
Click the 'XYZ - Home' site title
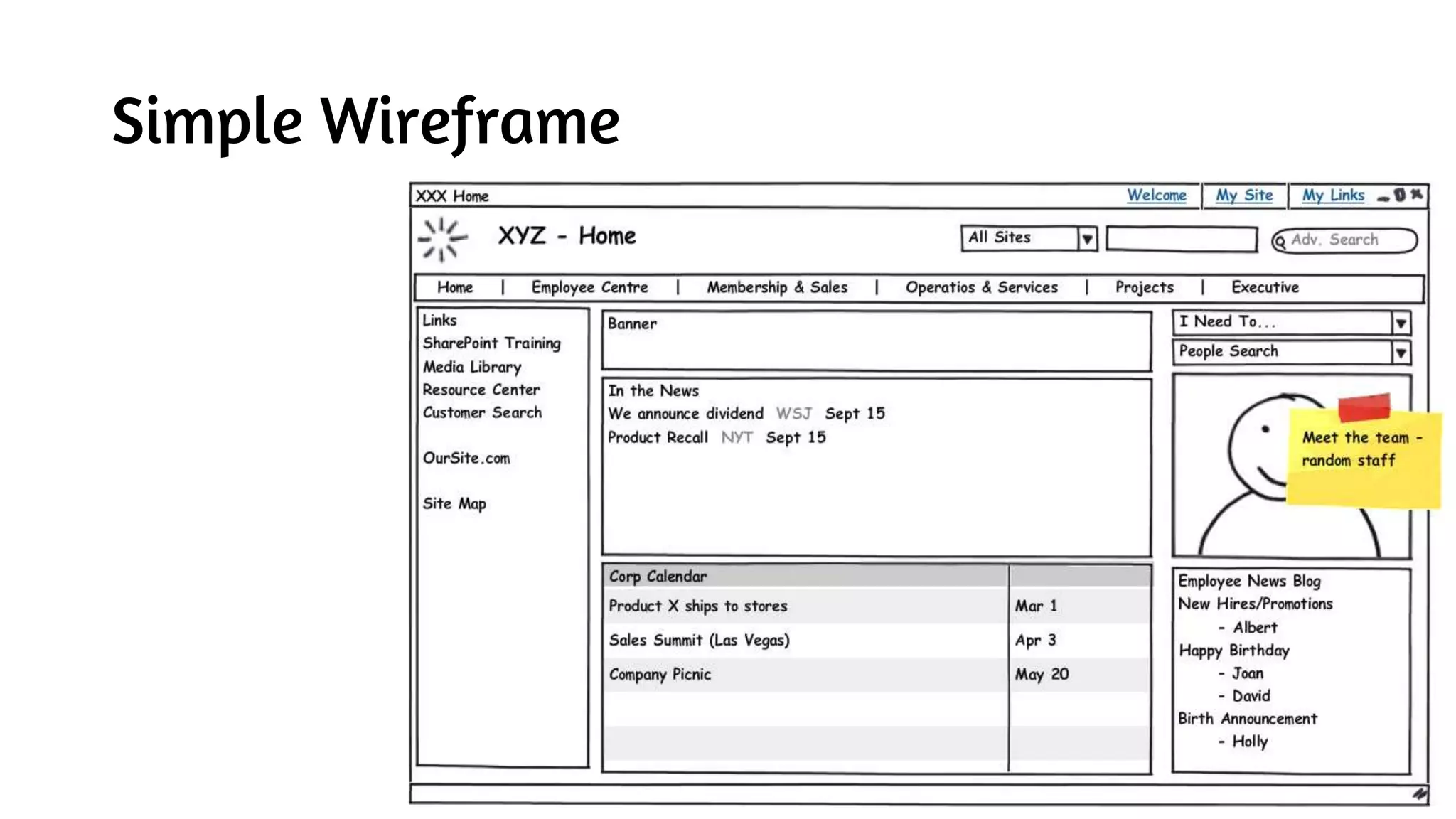click(567, 236)
